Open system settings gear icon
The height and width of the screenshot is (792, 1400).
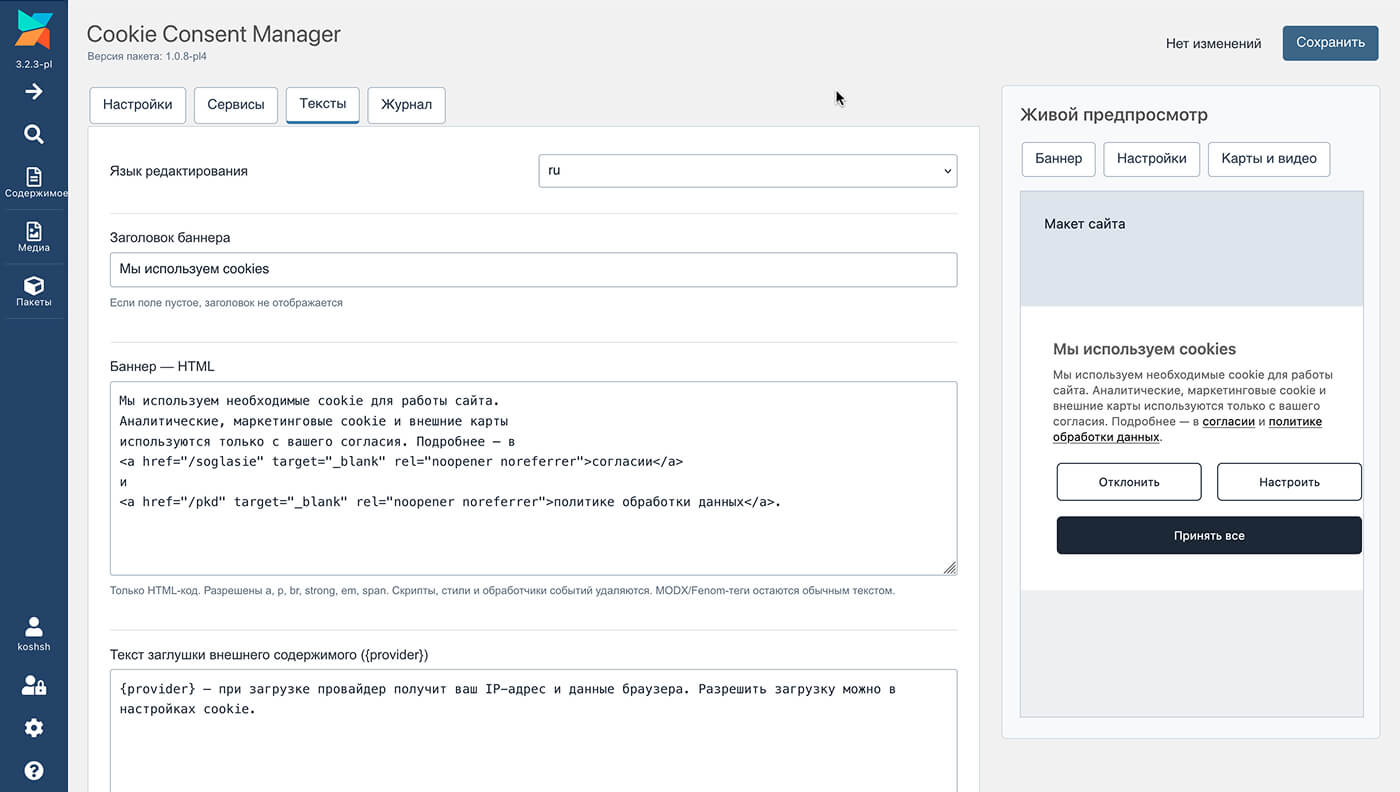[34, 728]
